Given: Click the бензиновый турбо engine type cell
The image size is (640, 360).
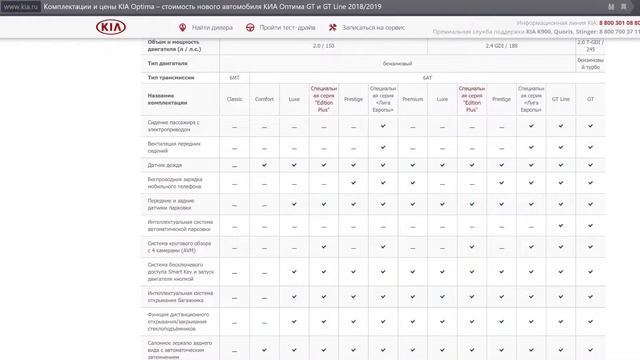Looking at the screenshot, I should point(590,63).
